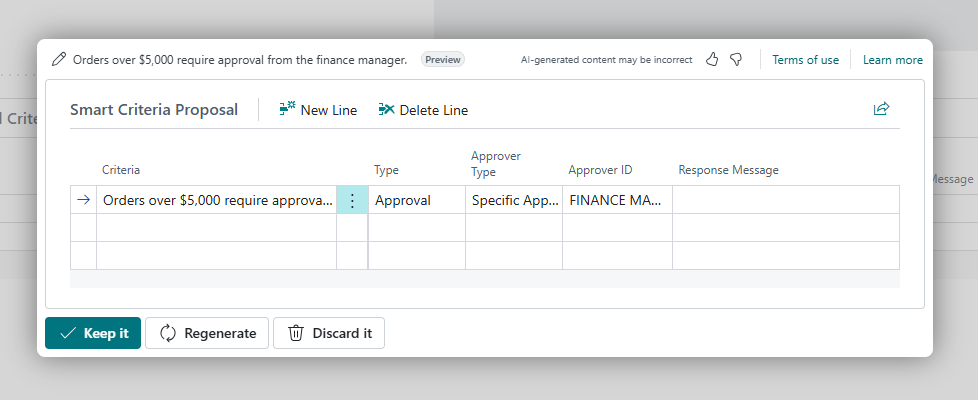Open the share icon in the proposal toolbar
The width and height of the screenshot is (978, 400).
pyautogui.click(x=881, y=109)
